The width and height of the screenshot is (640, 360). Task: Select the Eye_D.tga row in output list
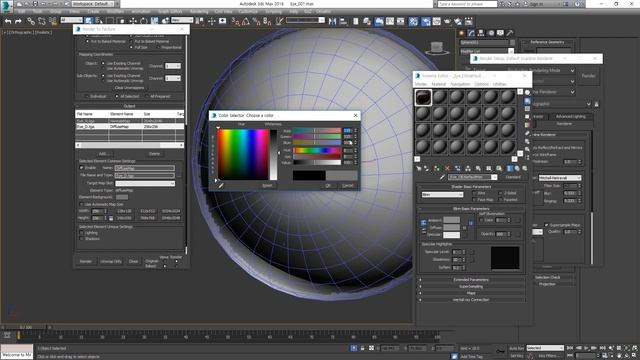tap(129, 127)
